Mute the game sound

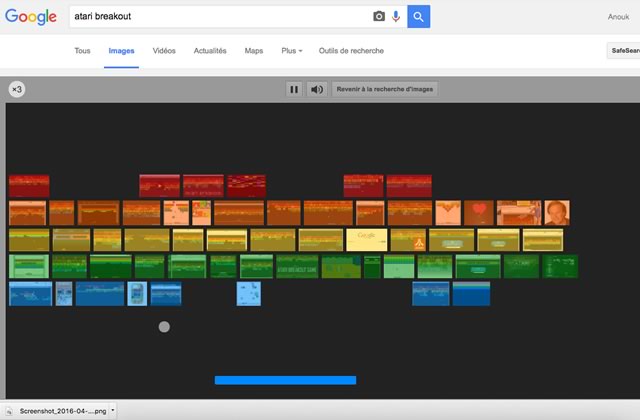(317, 89)
